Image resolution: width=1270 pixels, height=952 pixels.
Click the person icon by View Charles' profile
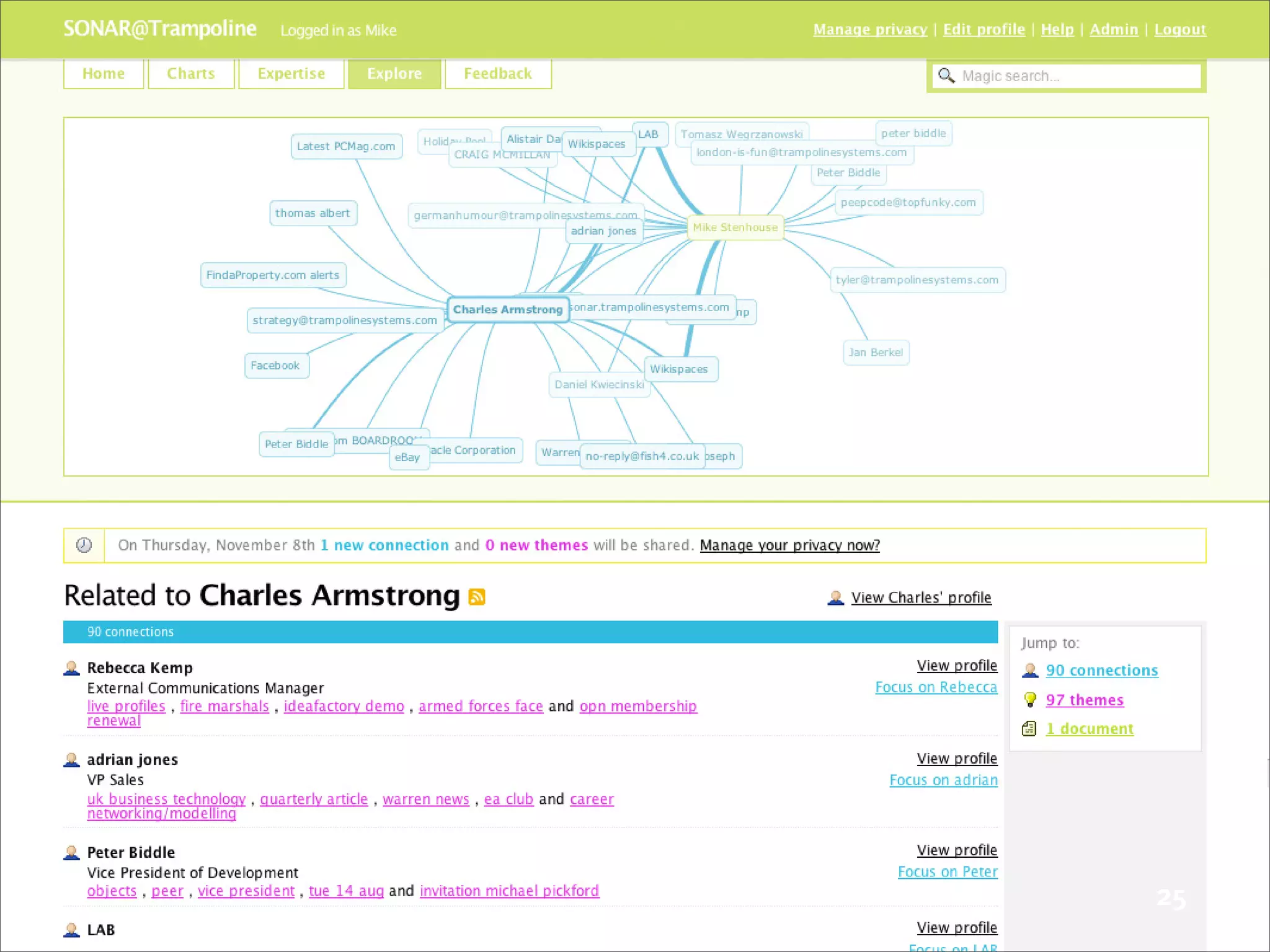835,597
